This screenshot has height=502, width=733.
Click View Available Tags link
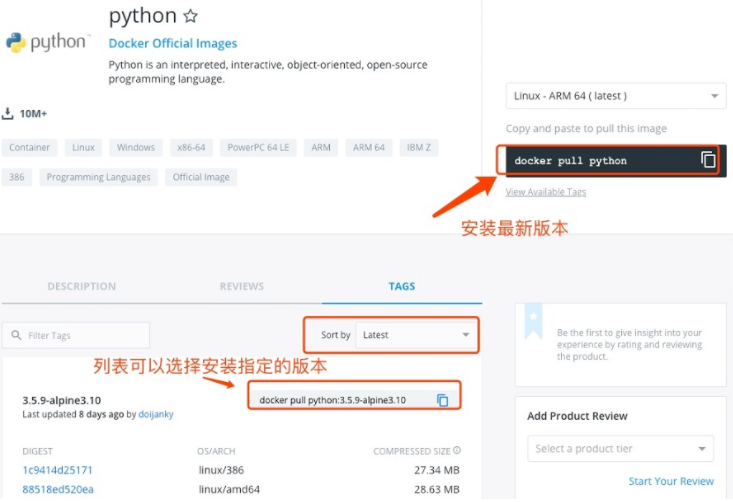click(x=546, y=192)
